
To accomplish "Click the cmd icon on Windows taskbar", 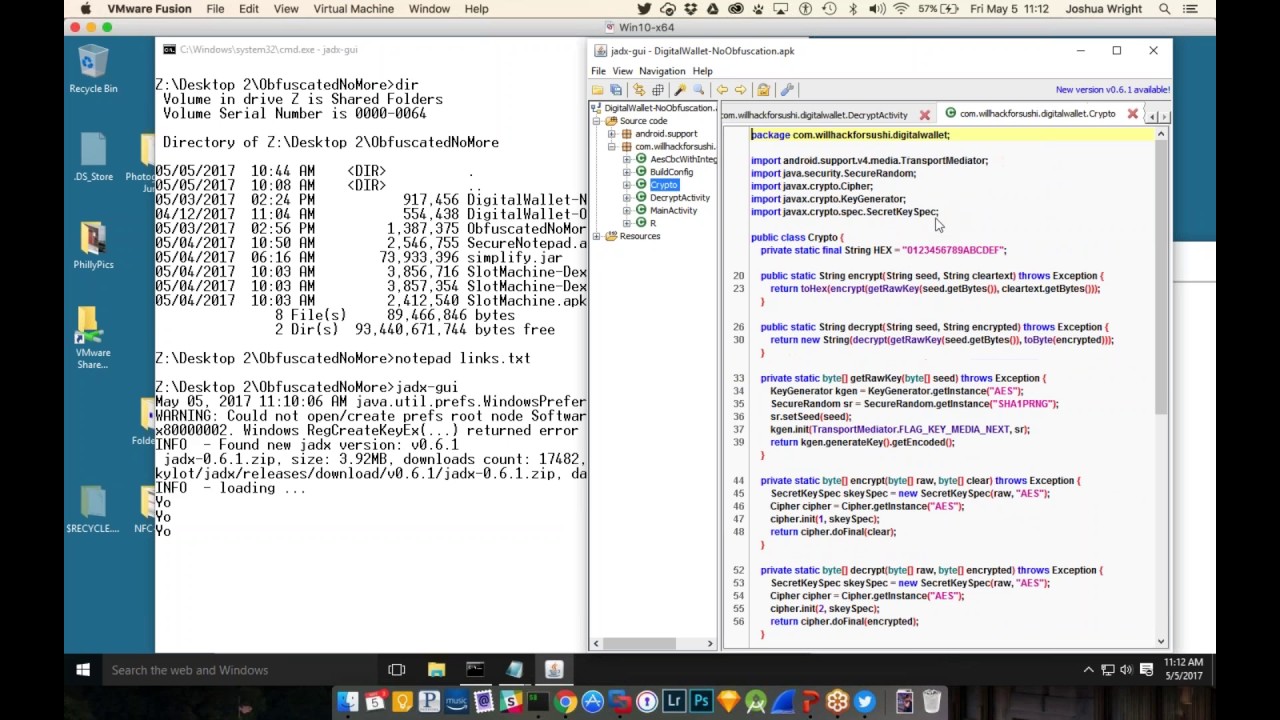I will coord(475,670).
